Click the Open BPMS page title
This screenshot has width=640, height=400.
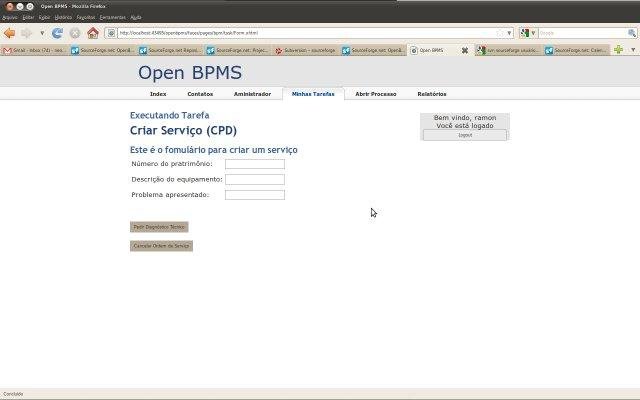tap(190, 73)
